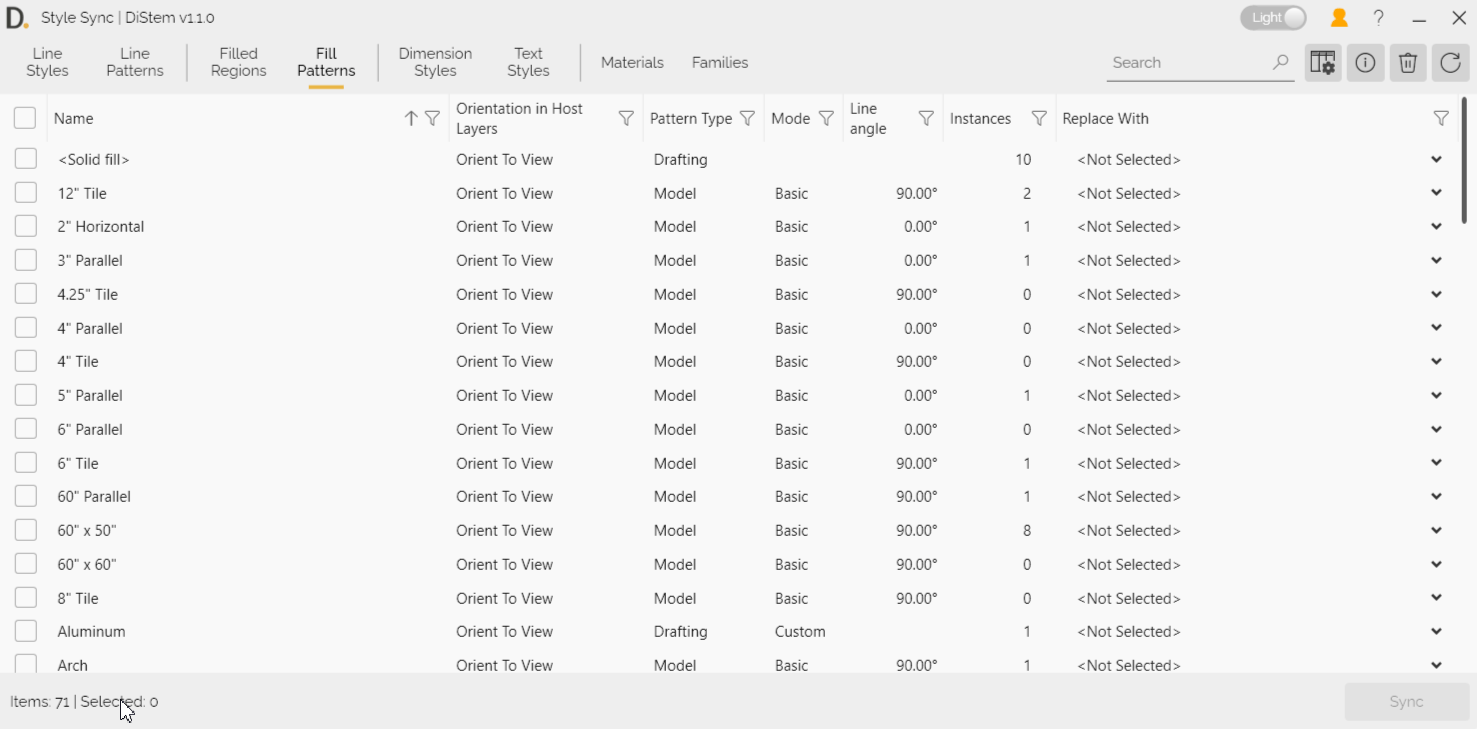Click the Search input field

[1188, 62]
